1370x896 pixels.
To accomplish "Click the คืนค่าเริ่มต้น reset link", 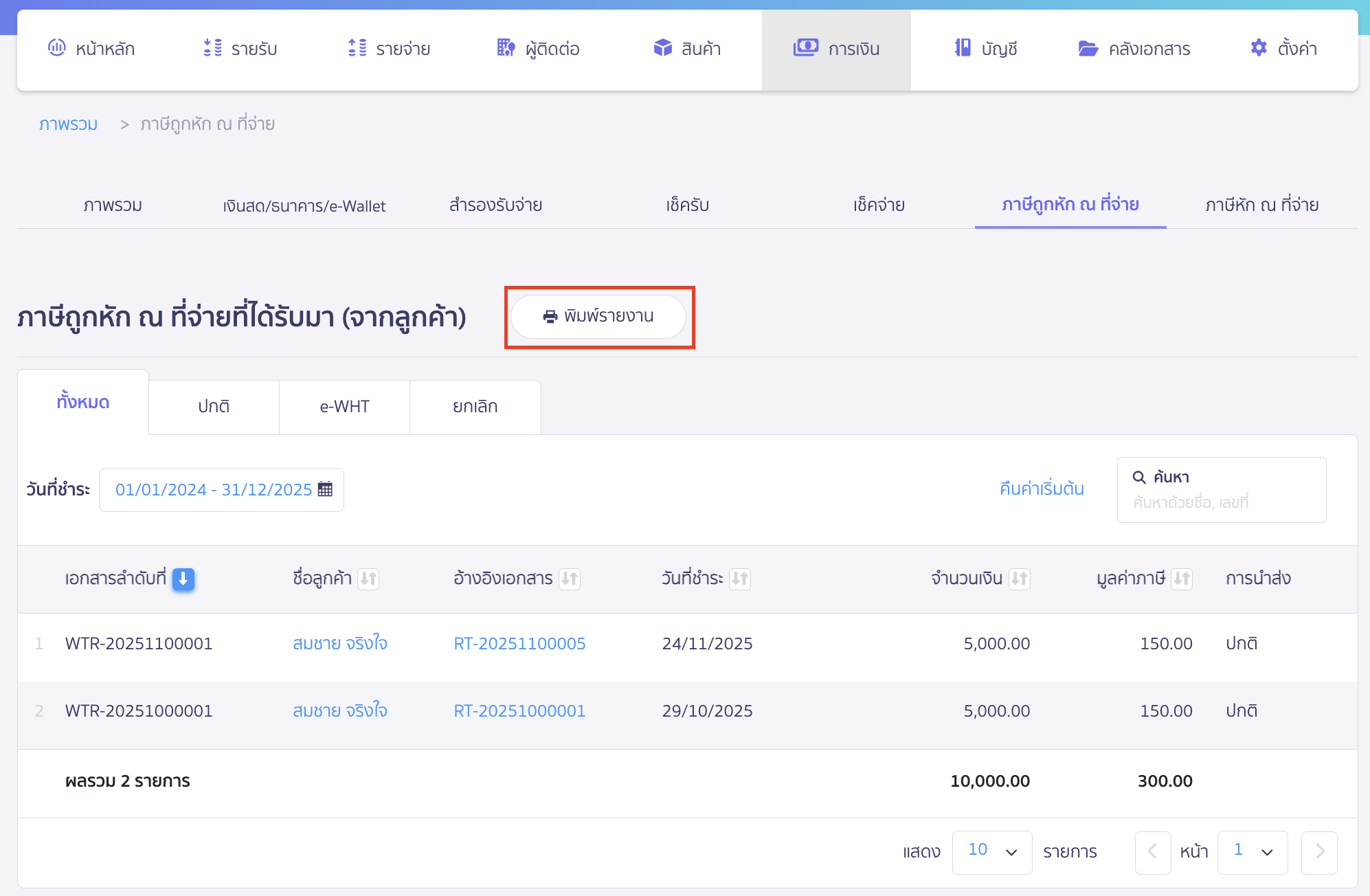I will click(x=1042, y=489).
